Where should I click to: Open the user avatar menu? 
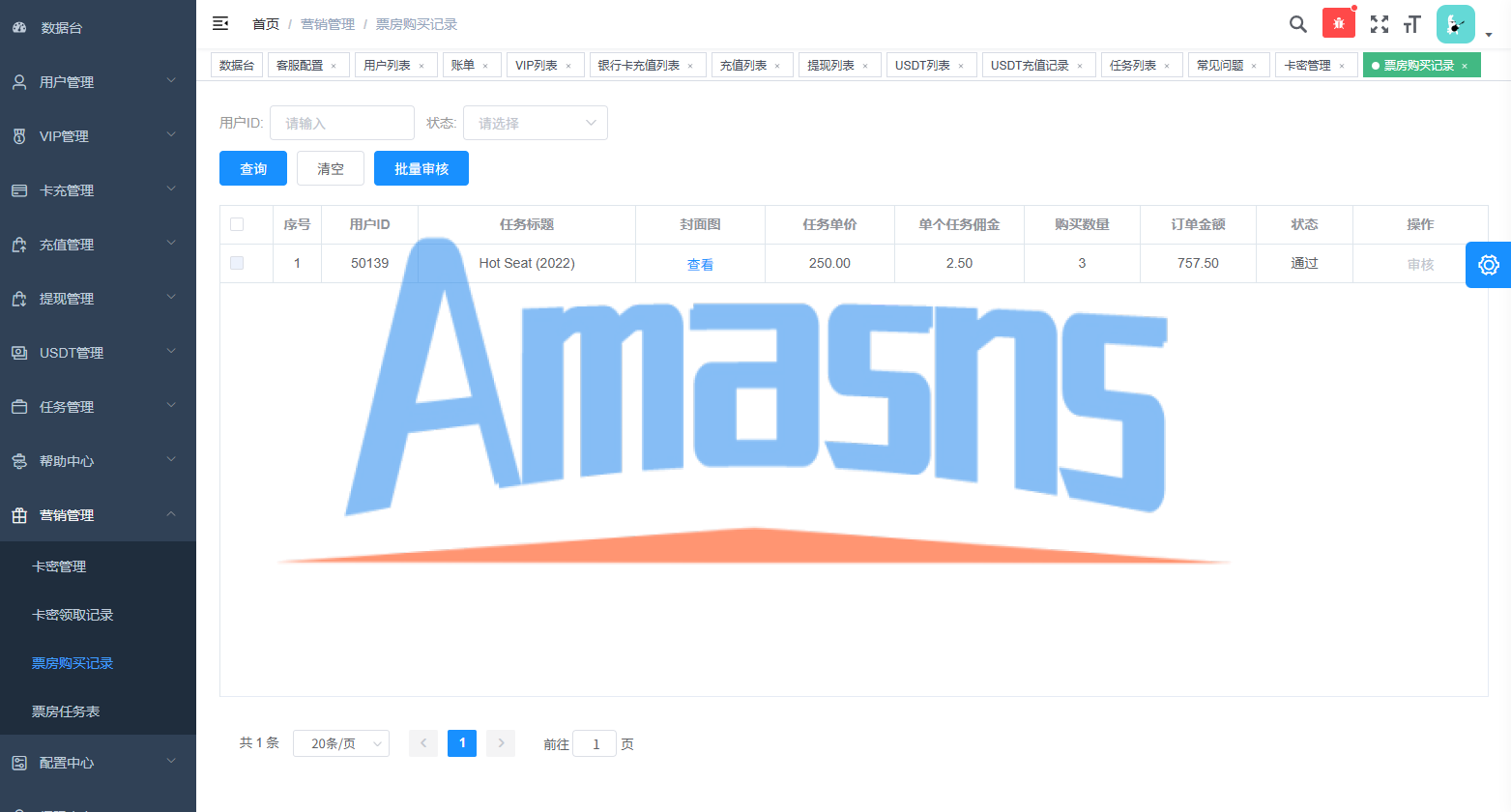(x=1456, y=24)
